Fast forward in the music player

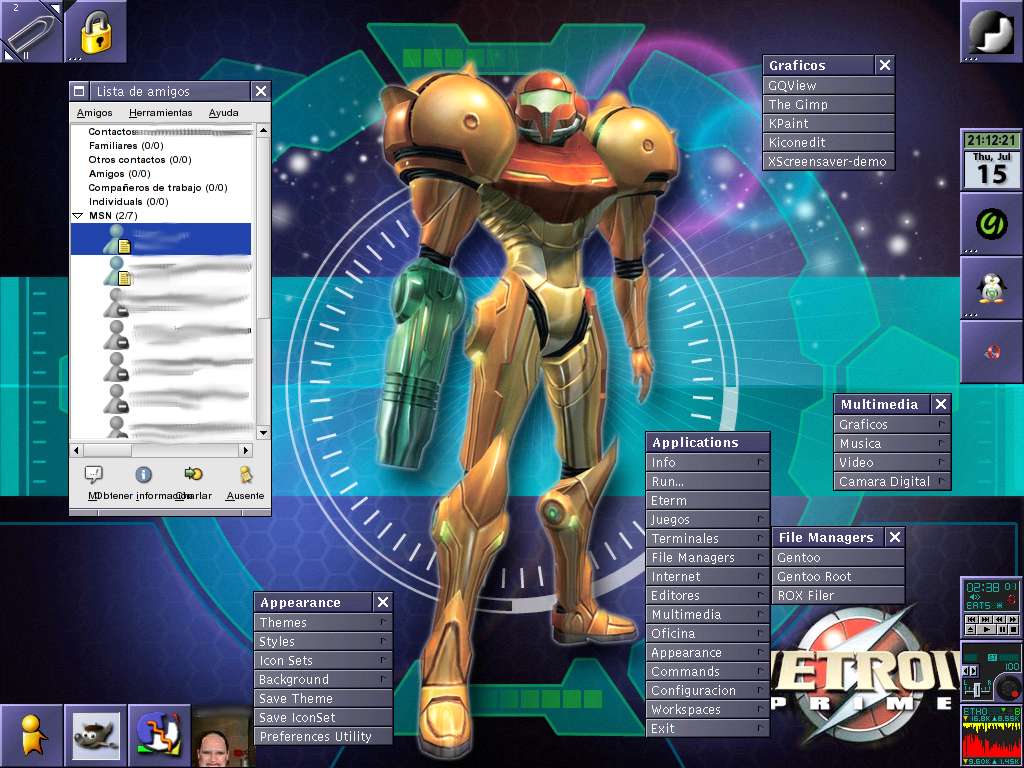(x=1012, y=619)
